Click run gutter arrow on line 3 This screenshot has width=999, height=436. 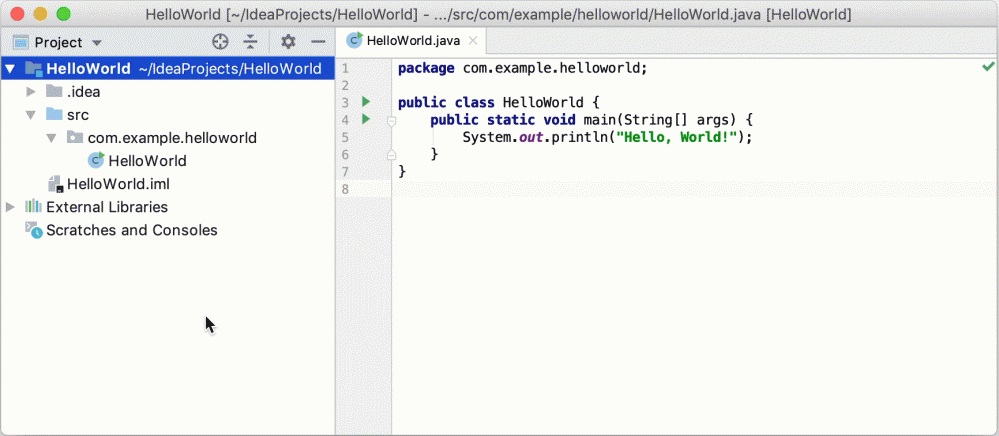[366, 101]
